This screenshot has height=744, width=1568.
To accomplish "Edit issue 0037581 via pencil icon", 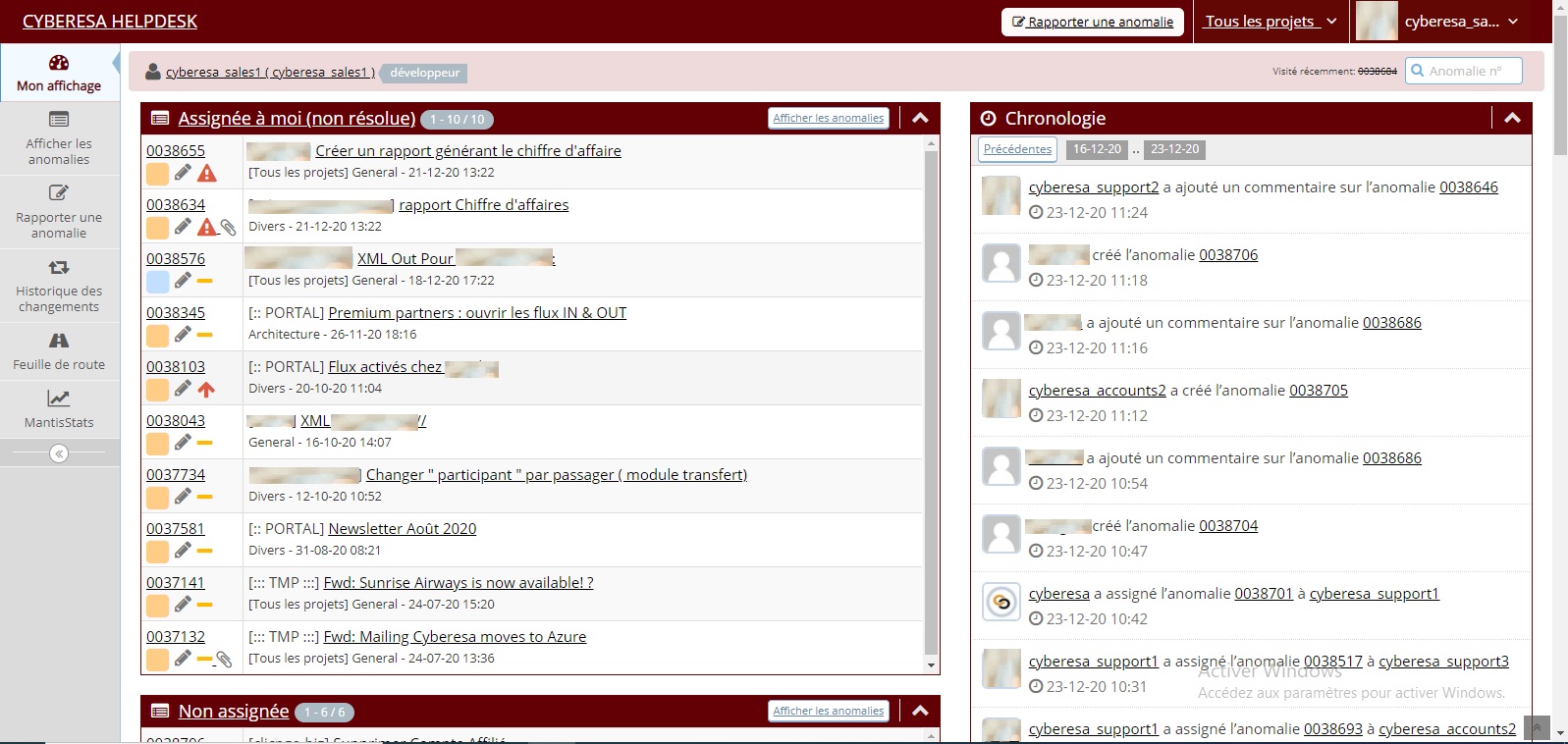I will click(183, 551).
